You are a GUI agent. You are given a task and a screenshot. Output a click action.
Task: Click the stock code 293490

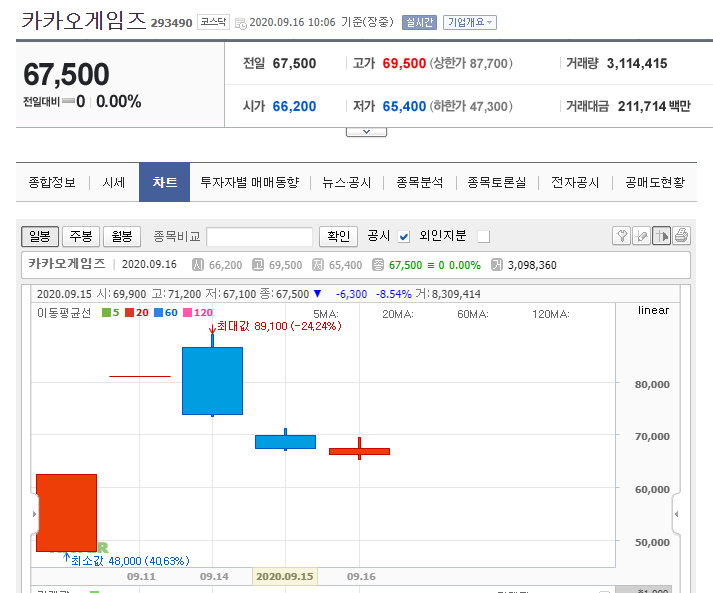171,23
